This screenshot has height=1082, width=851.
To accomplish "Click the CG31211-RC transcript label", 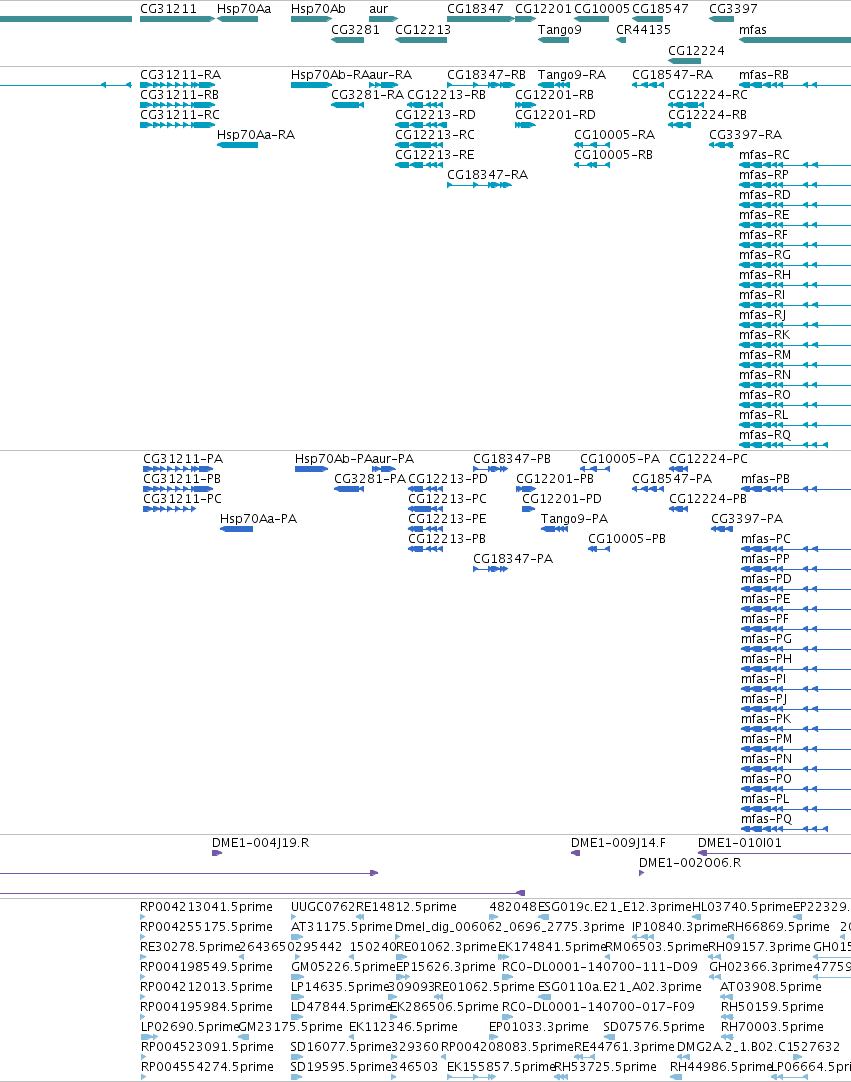I will (x=179, y=115).
